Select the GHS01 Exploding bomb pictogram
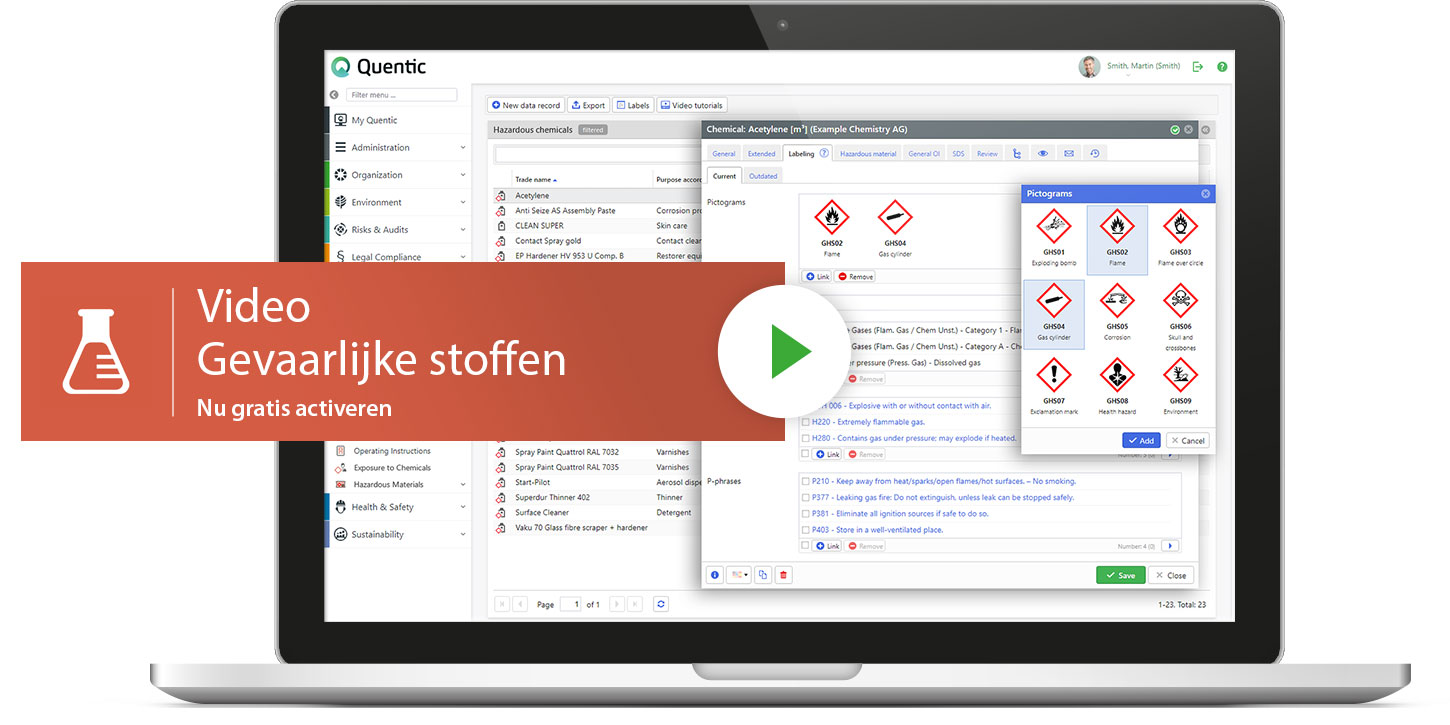The height and width of the screenshot is (725, 1450). click(x=1054, y=239)
